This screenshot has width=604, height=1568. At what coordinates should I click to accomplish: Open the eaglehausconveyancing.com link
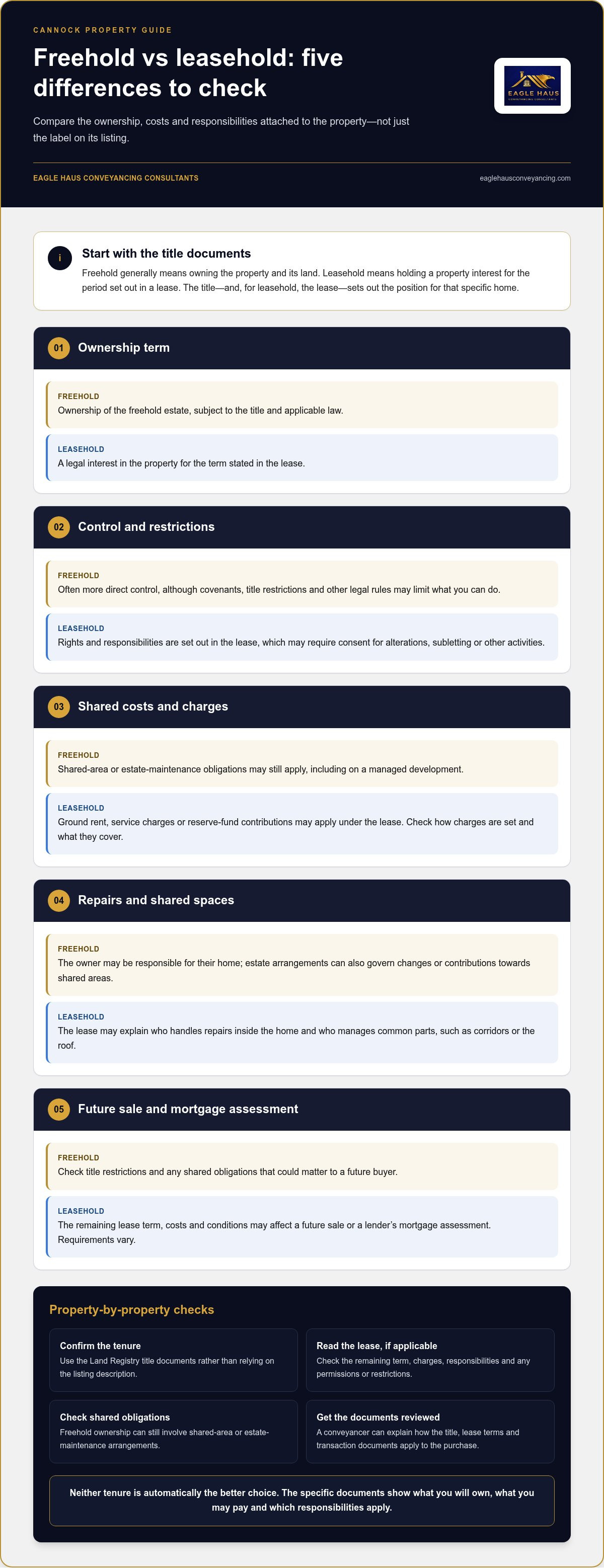pos(525,178)
